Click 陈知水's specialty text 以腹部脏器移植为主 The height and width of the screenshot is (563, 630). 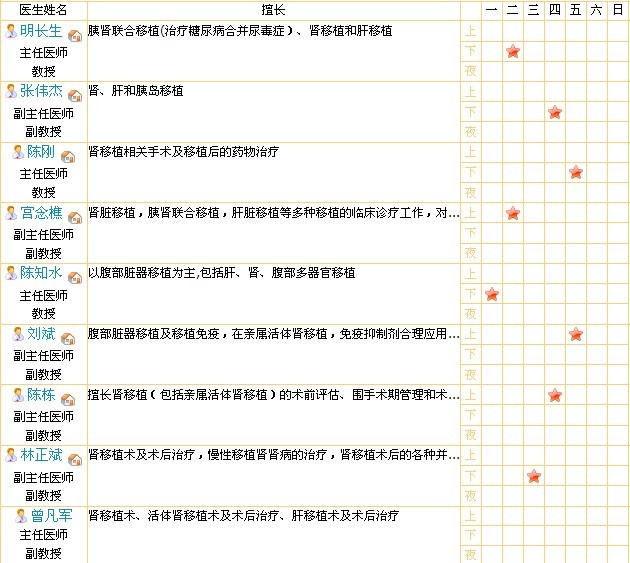(222, 273)
